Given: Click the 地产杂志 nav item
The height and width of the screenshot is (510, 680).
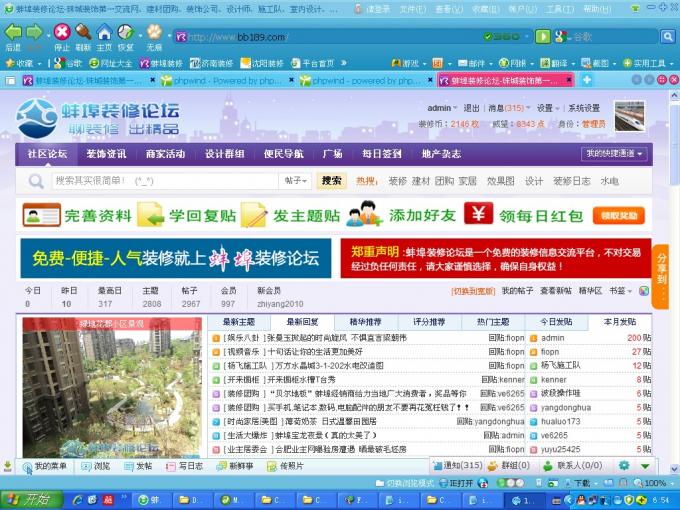Looking at the screenshot, I should coord(441,154).
